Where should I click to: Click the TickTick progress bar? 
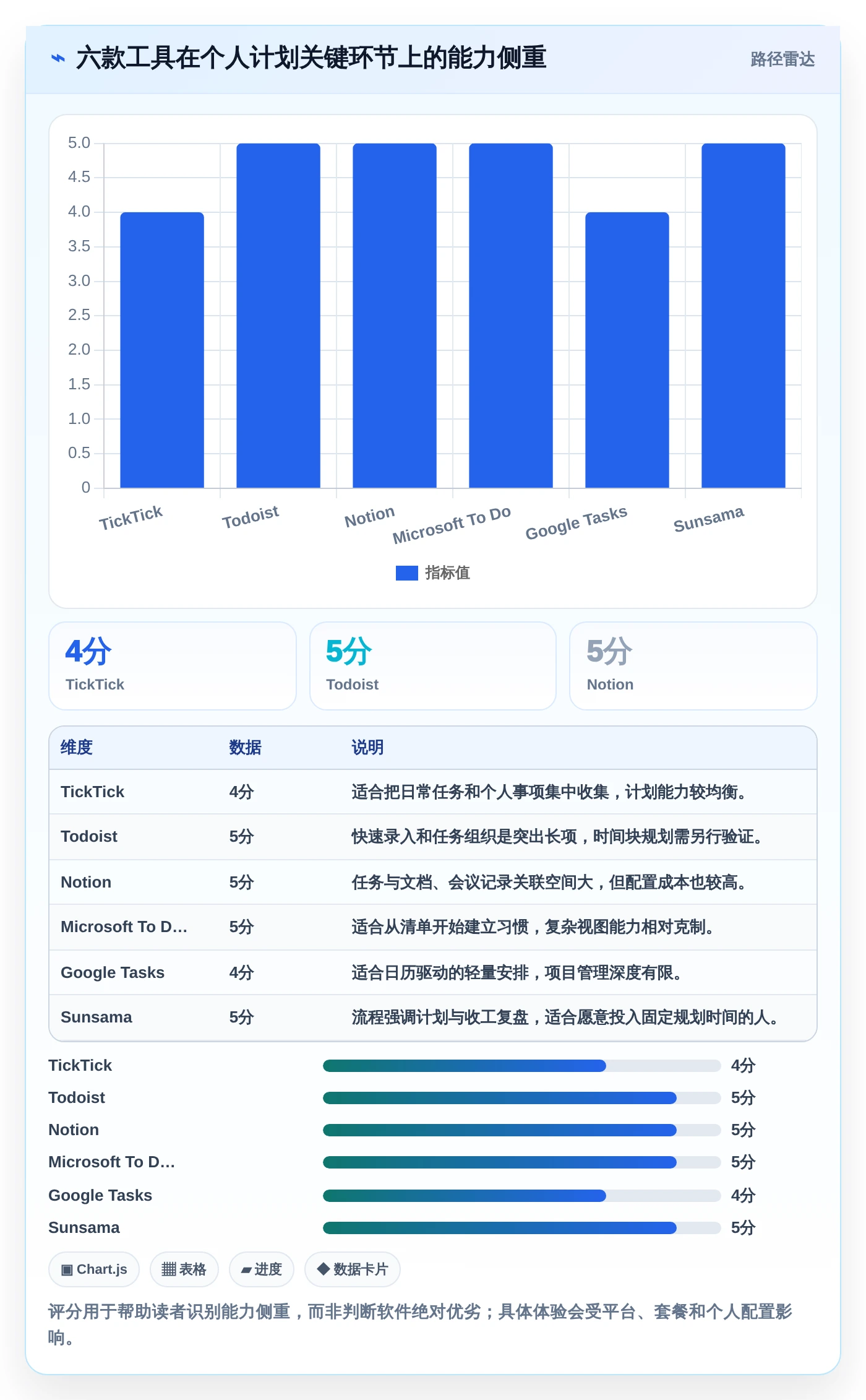pos(521,1066)
